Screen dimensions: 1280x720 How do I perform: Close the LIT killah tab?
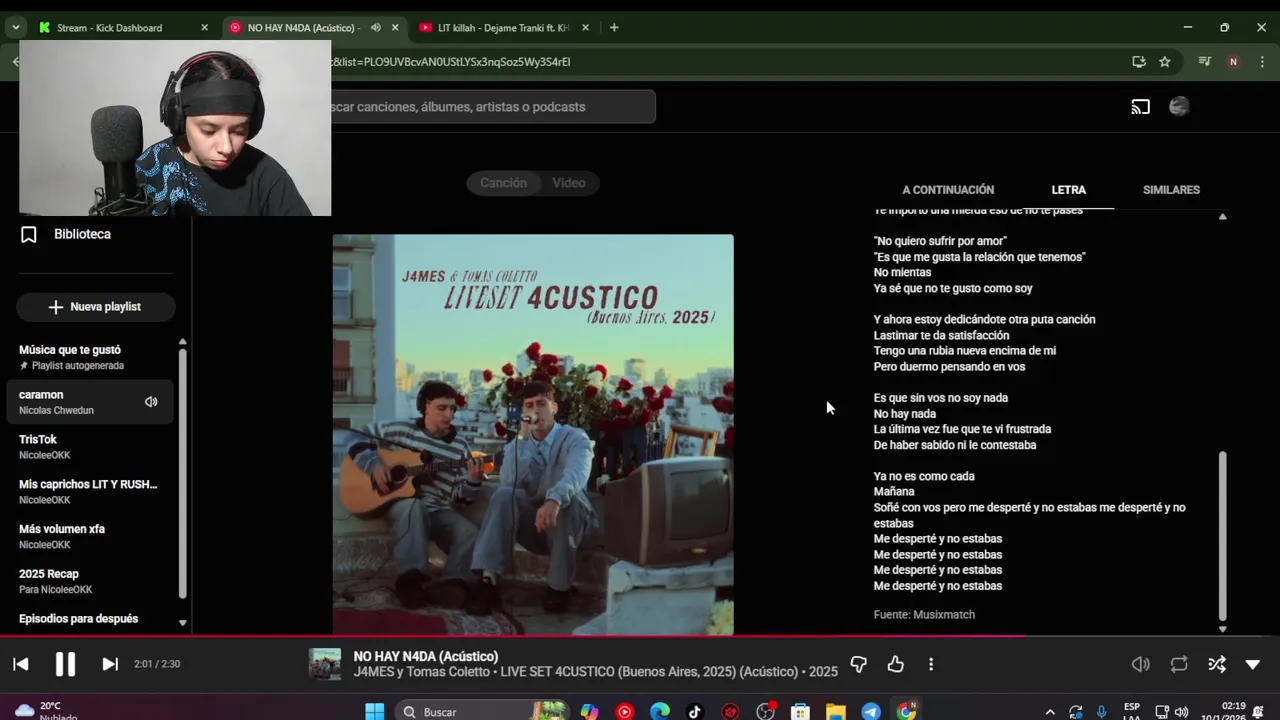pos(586,28)
